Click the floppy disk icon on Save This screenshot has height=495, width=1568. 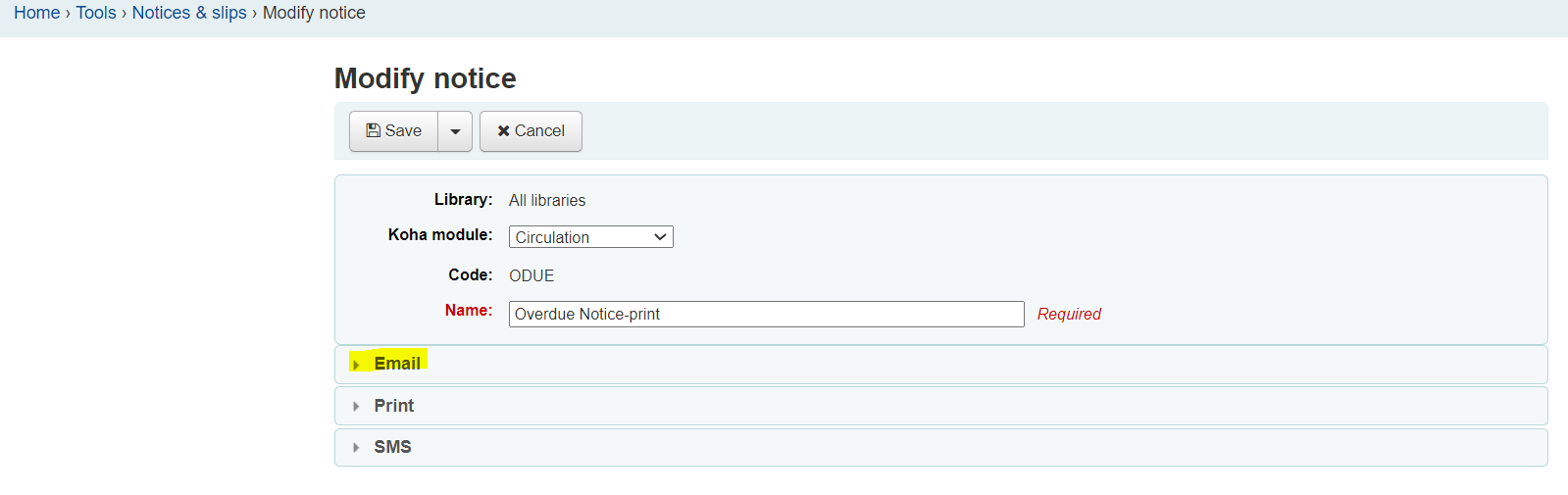(373, 130)
